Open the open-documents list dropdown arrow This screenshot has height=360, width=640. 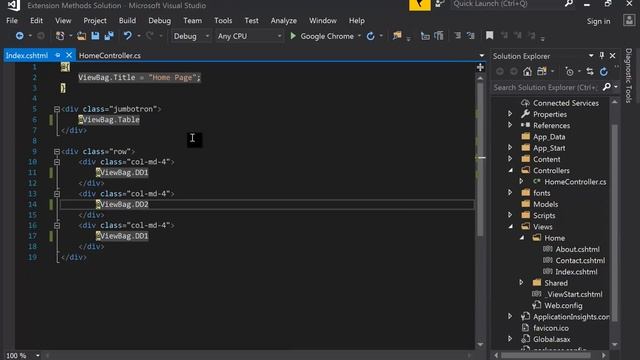pos(482,56)
